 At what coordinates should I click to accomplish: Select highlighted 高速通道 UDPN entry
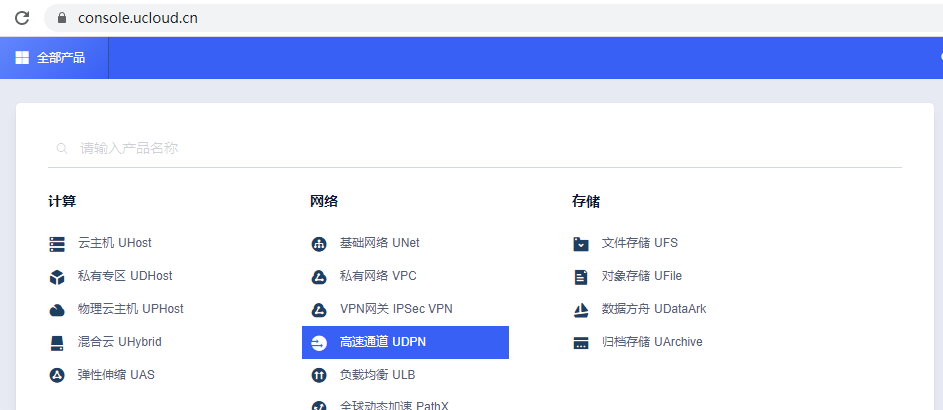point(405,343)
